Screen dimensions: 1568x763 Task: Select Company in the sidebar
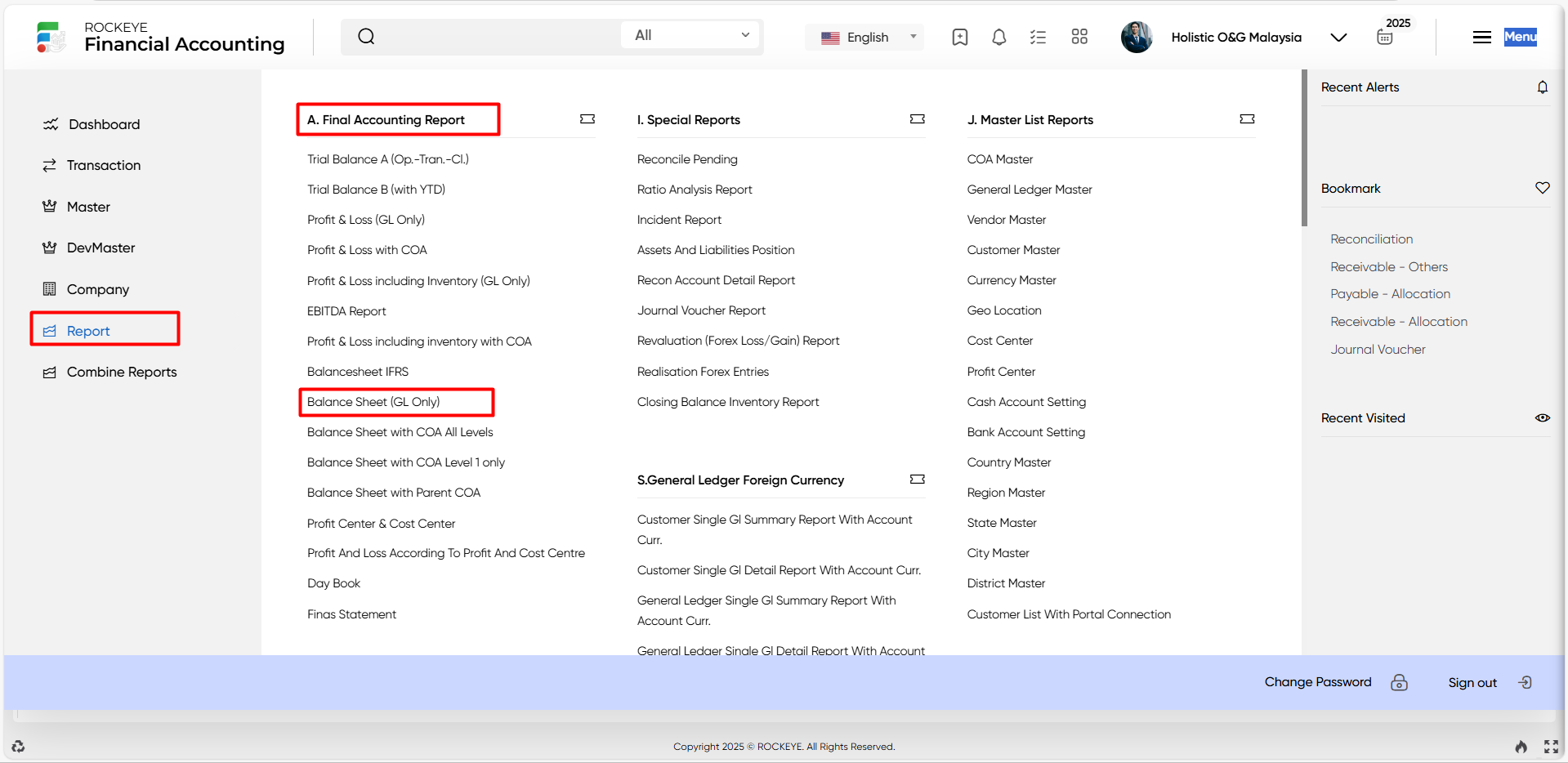(98, 289)
